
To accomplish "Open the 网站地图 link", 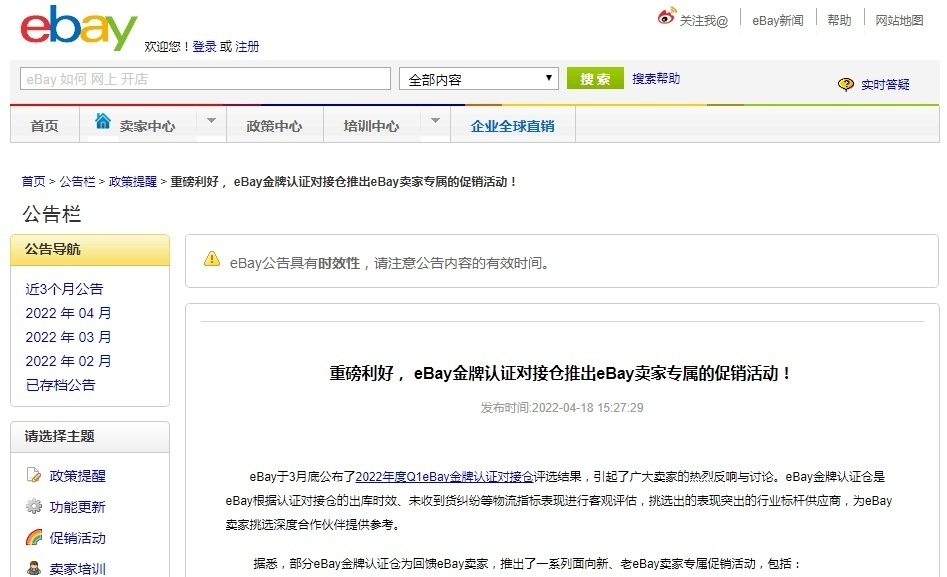I will [899, 21].
